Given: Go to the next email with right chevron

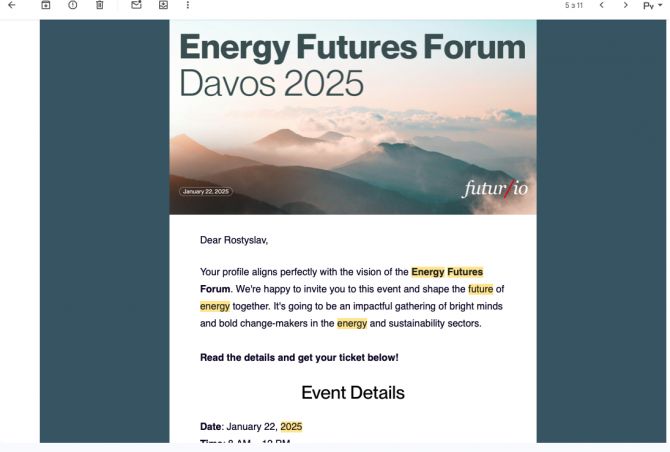Looking at the screenshot, I should 626,5.
